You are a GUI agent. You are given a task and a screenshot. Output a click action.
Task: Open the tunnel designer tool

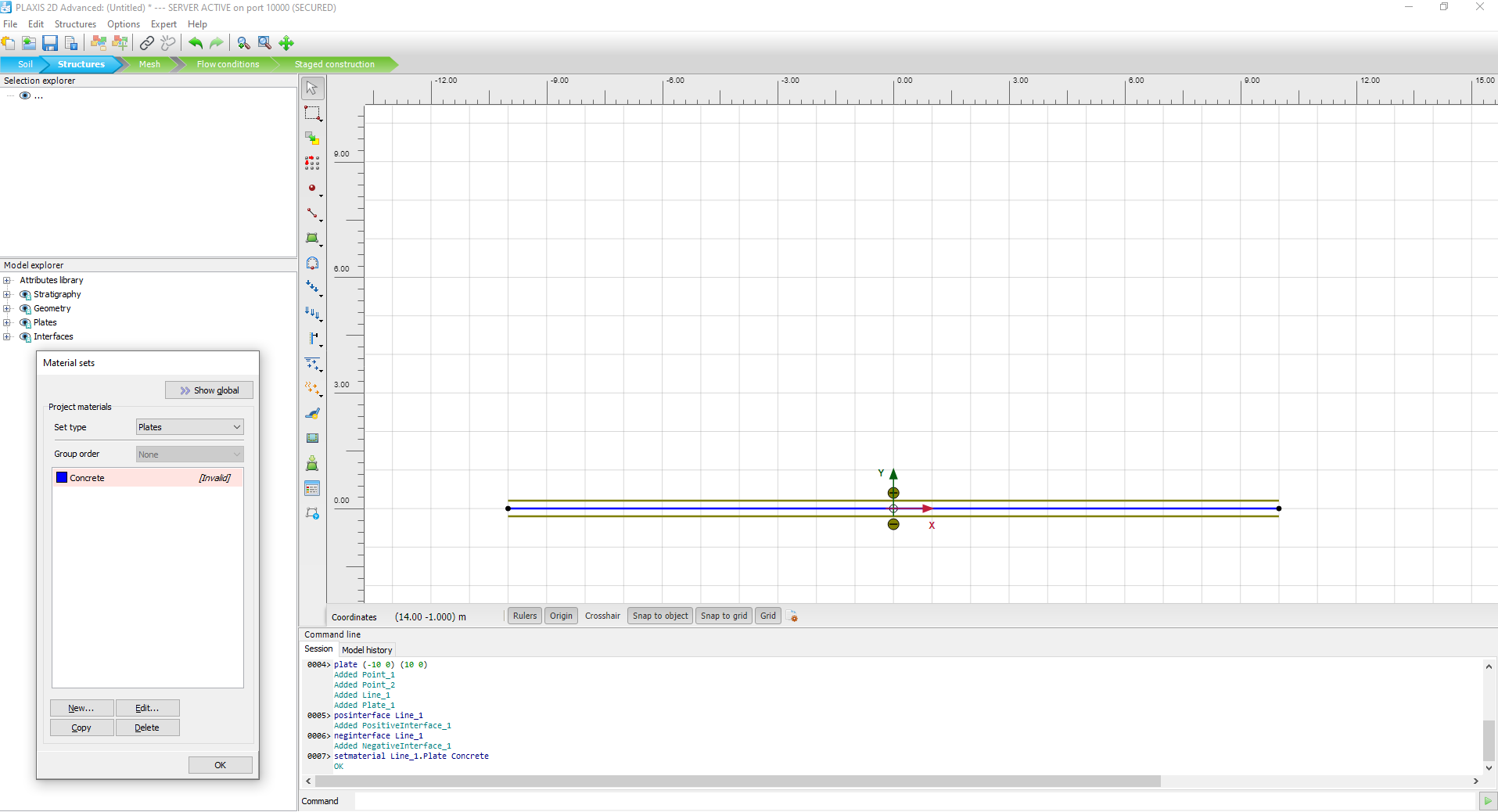(x=312, y=264)
